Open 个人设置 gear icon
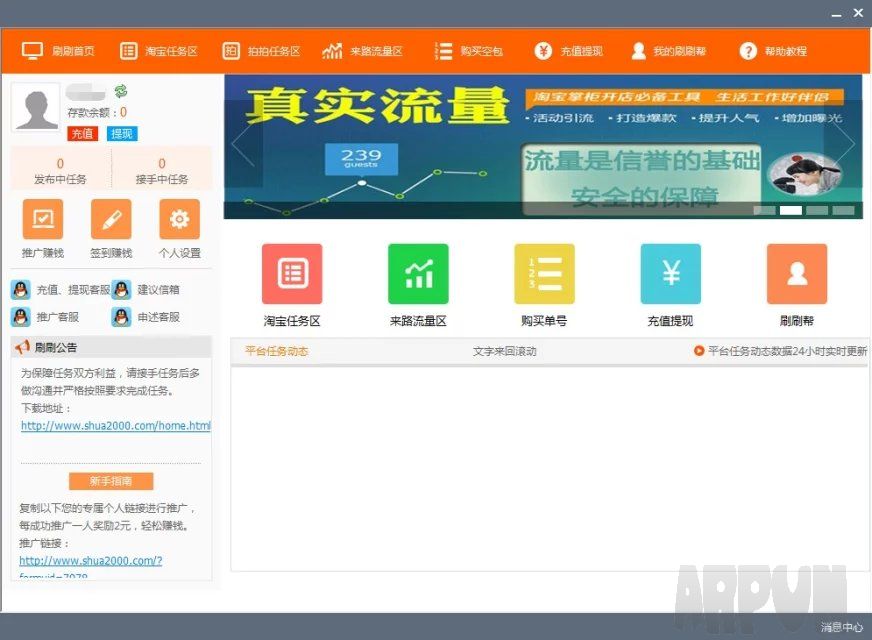Viewport: 872px width, 640px height. tap(179, 219)
